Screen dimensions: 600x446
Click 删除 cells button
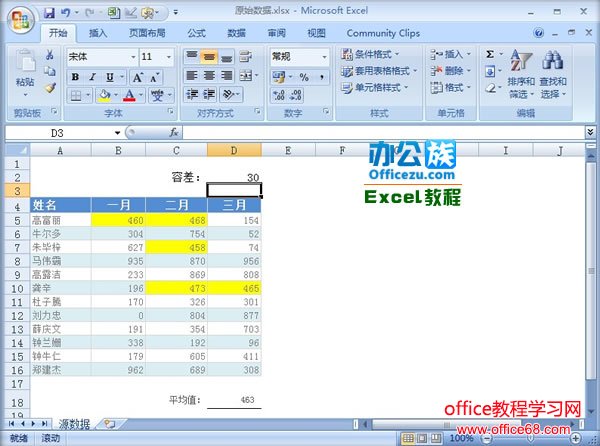tap(450, 71)
